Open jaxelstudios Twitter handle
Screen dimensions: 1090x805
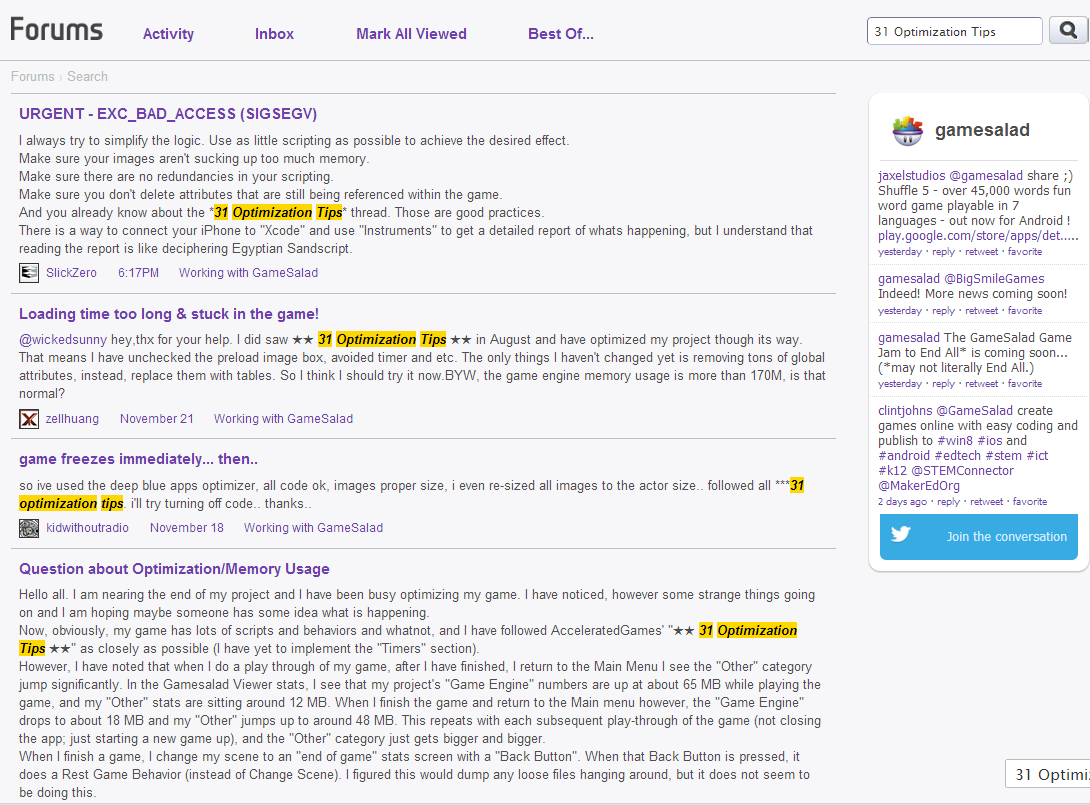coord(911,176)
